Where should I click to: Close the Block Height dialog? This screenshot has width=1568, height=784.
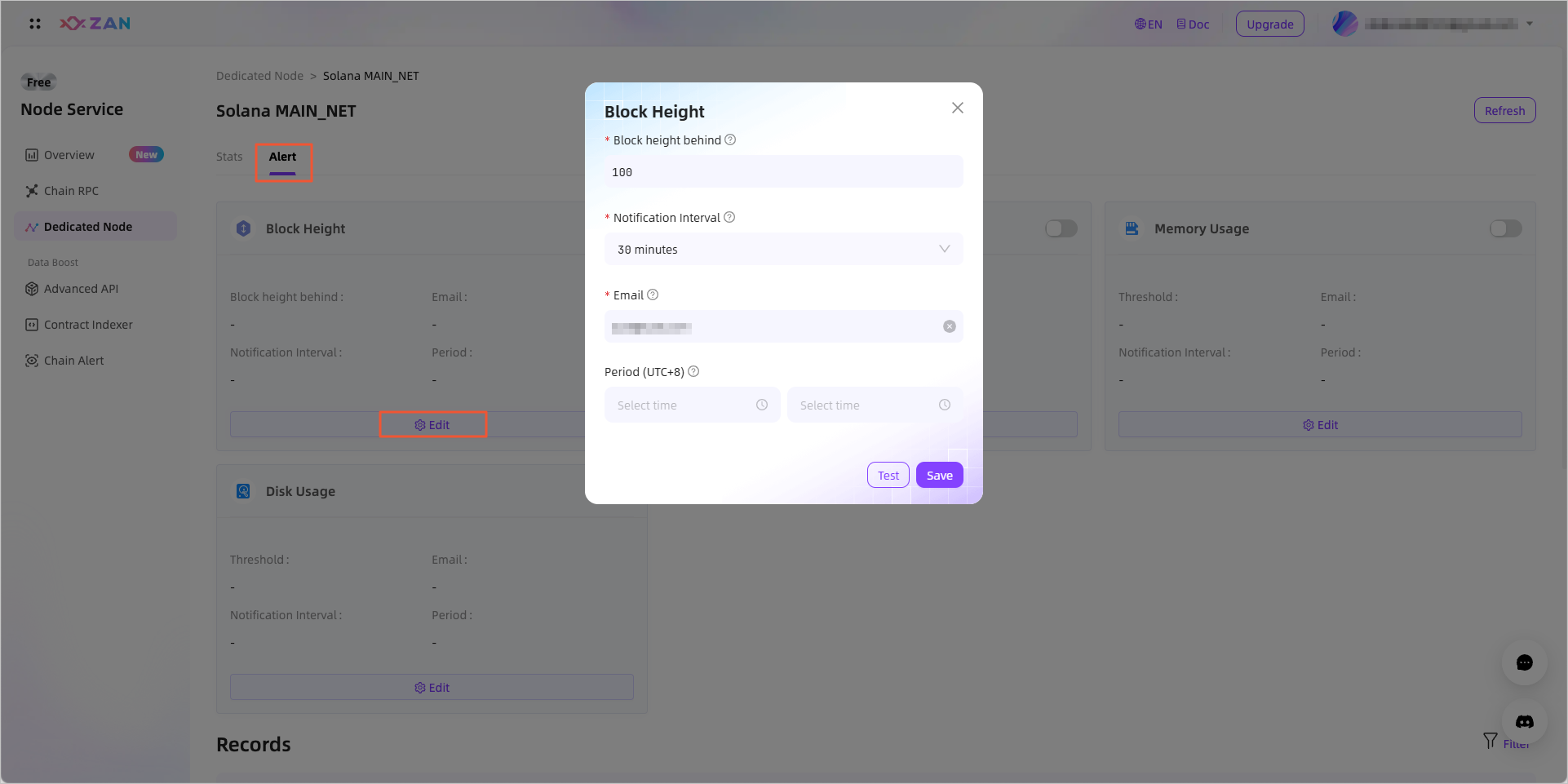958,108
